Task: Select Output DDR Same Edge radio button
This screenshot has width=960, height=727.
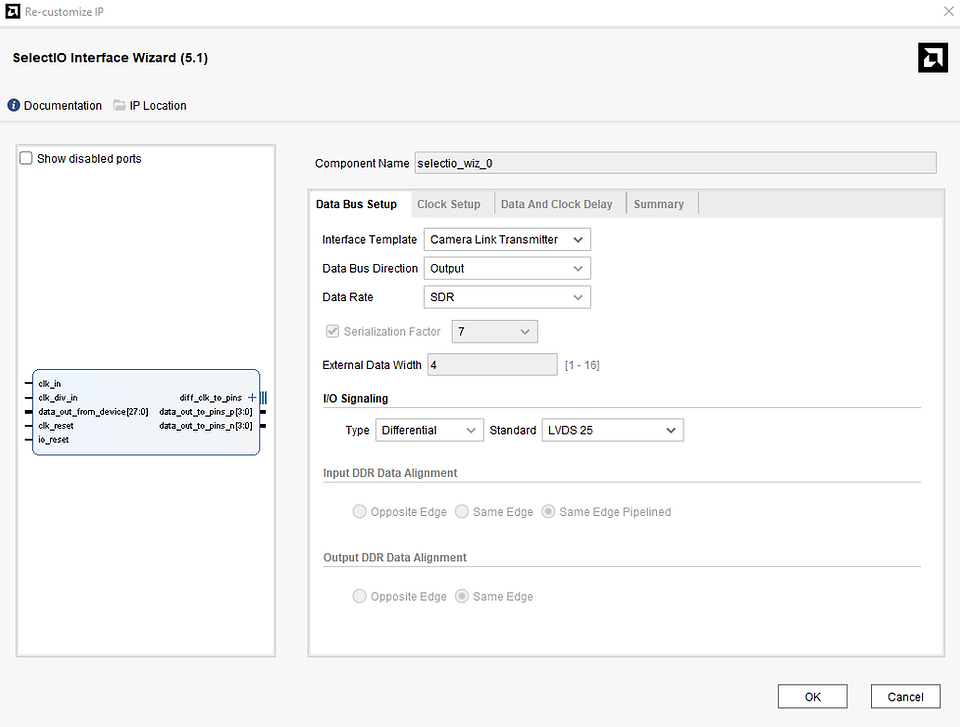Action: tap(462, 596)
